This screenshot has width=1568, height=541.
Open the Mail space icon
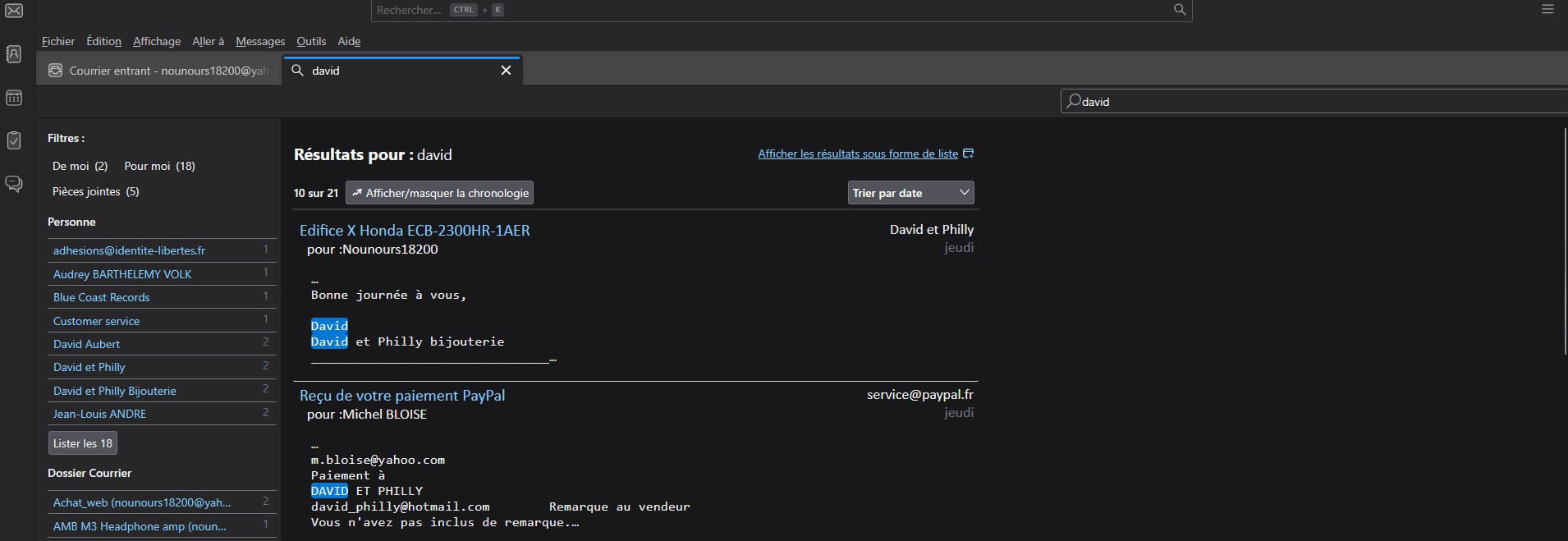pyautogui.click(x=14, y=11)
